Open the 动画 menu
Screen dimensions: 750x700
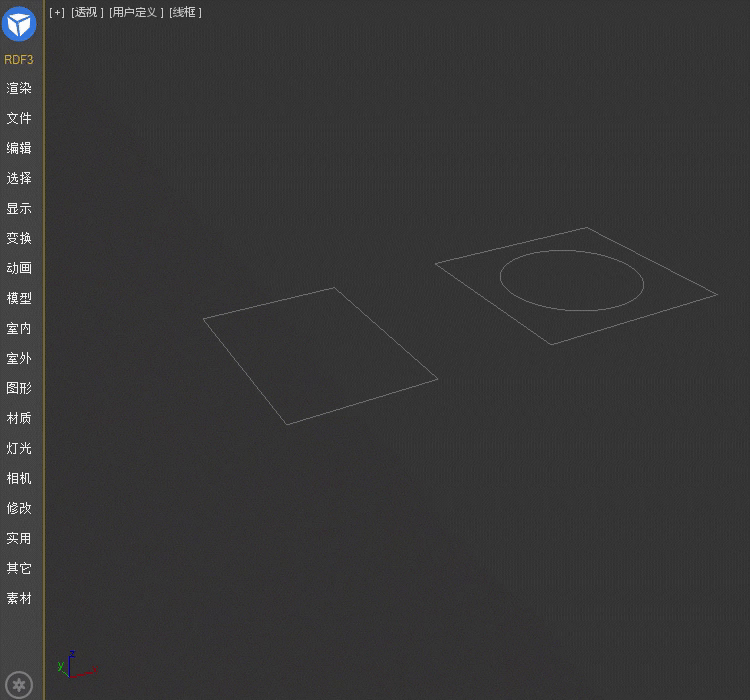point(19,268)
